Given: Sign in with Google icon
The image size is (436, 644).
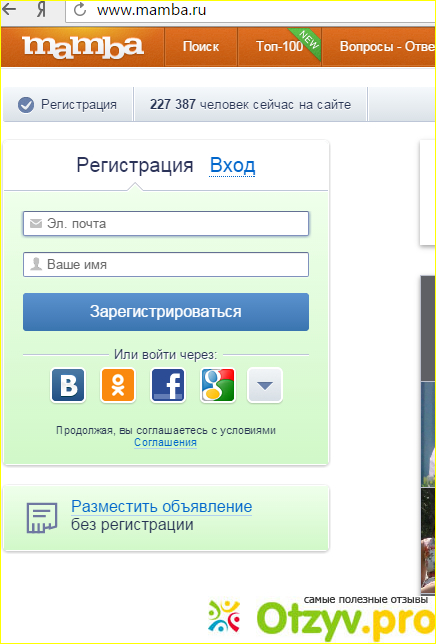Looking at the screenshot, I should (x=218, y=385).
